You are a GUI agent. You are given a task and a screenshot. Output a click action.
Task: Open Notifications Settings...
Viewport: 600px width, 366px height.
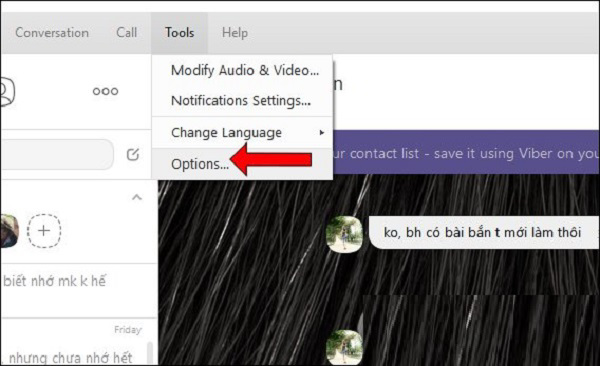tap(242, 101)
